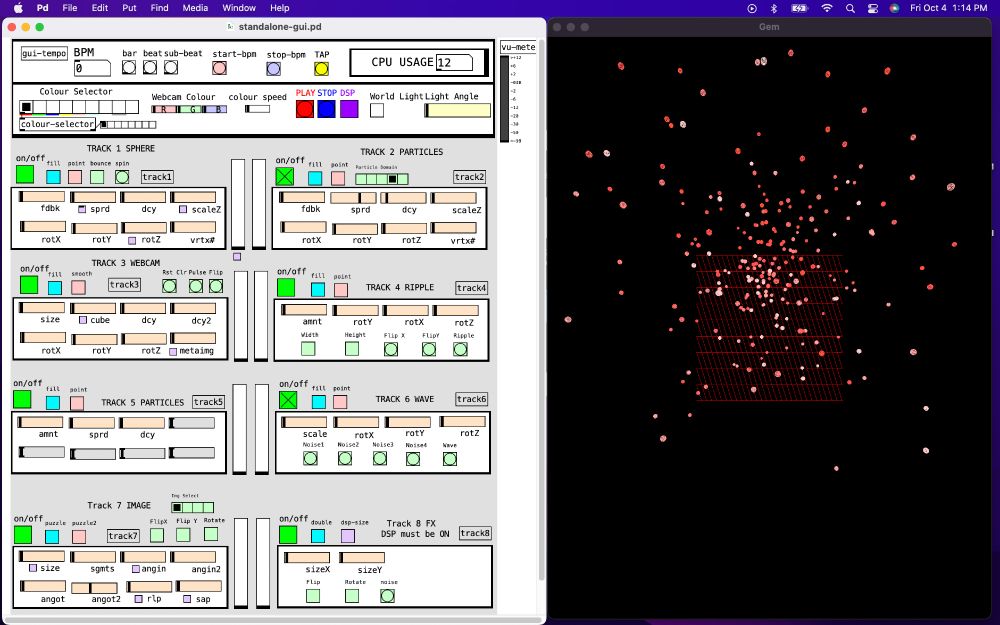The image size is (1000, 625).
Task: Click the Track 6 Wave bang
Action: point(450,459)
